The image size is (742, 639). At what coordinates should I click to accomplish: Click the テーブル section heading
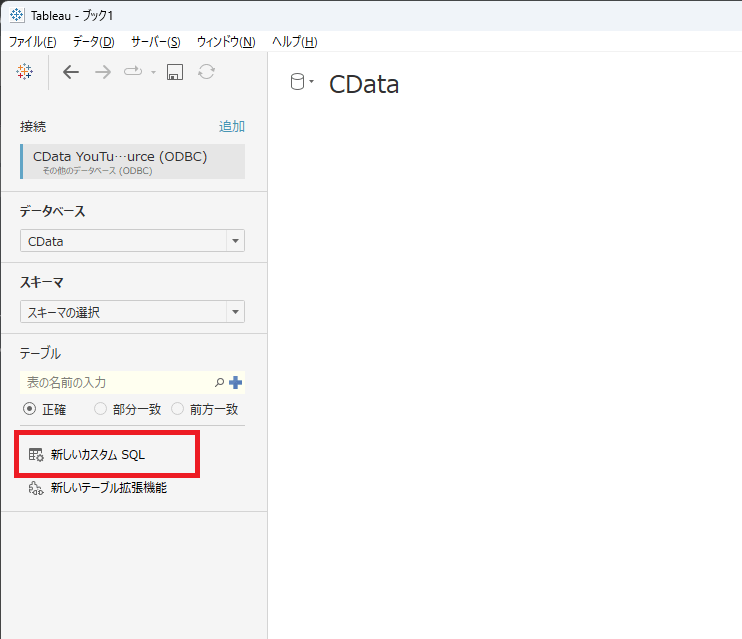[x=40, y=353]
